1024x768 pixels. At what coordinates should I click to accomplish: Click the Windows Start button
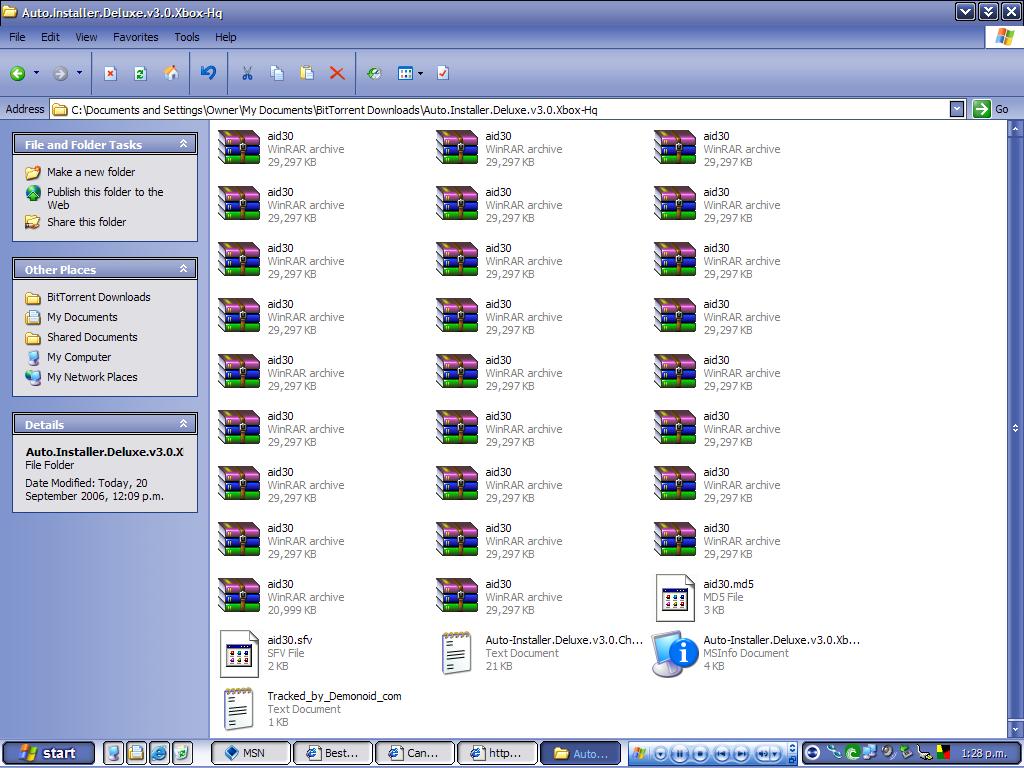[49, 753]
